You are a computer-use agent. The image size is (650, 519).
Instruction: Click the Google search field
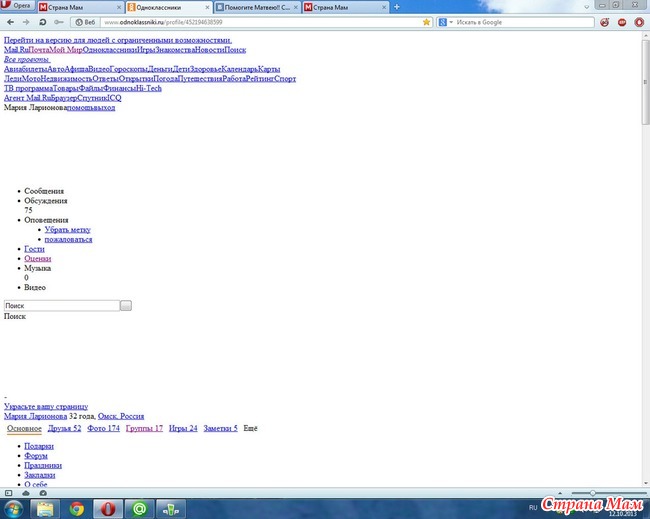[520, 21]
